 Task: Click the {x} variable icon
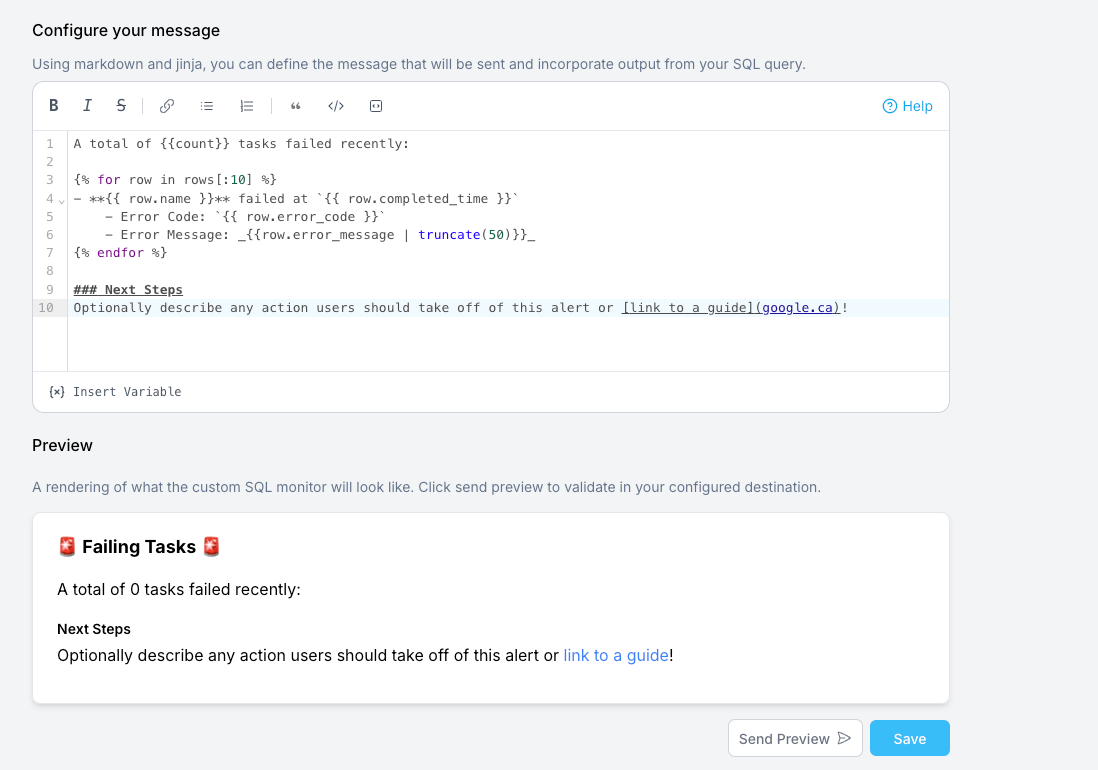57,392
